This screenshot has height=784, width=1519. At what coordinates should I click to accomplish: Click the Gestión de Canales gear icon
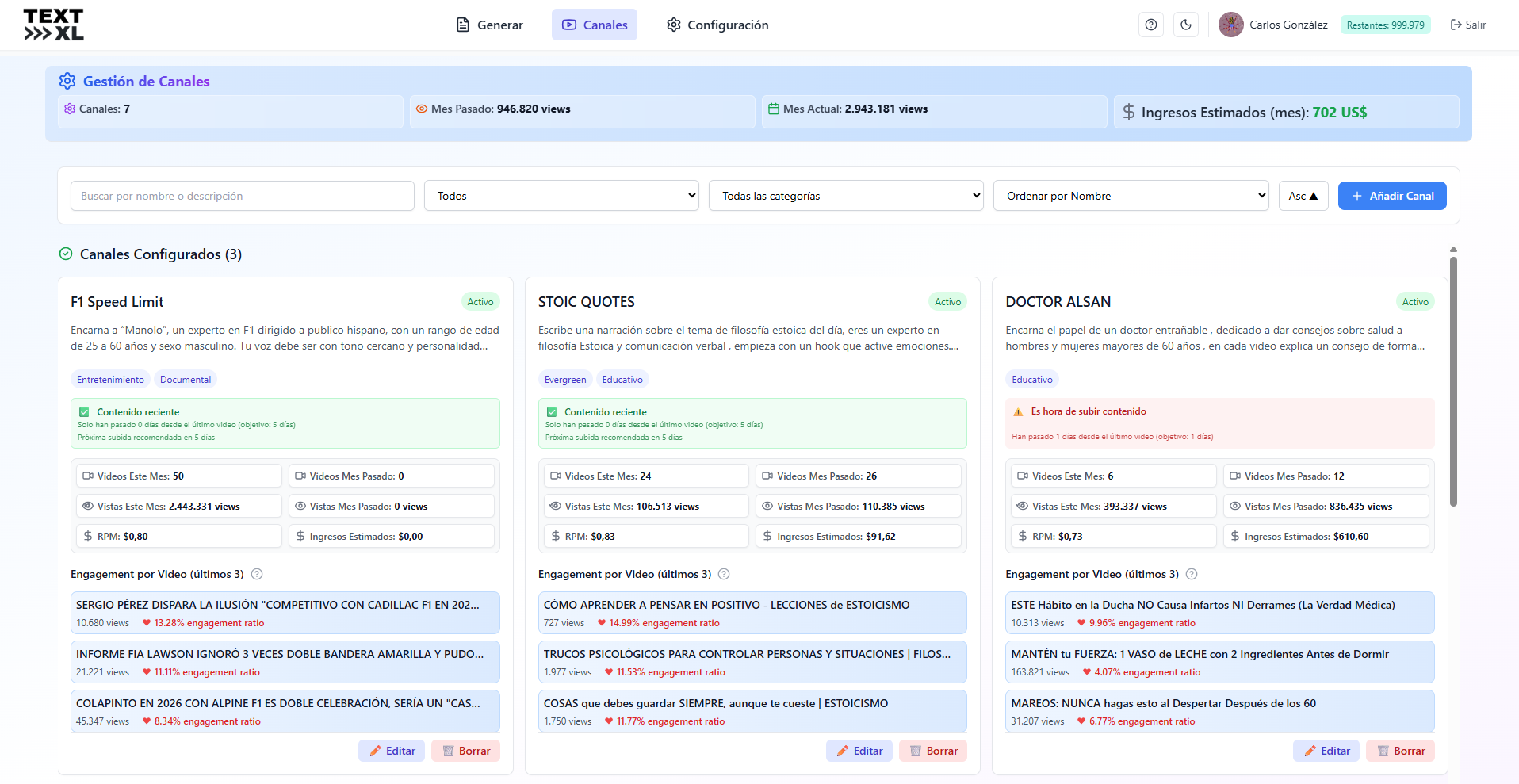pos(67,81)
